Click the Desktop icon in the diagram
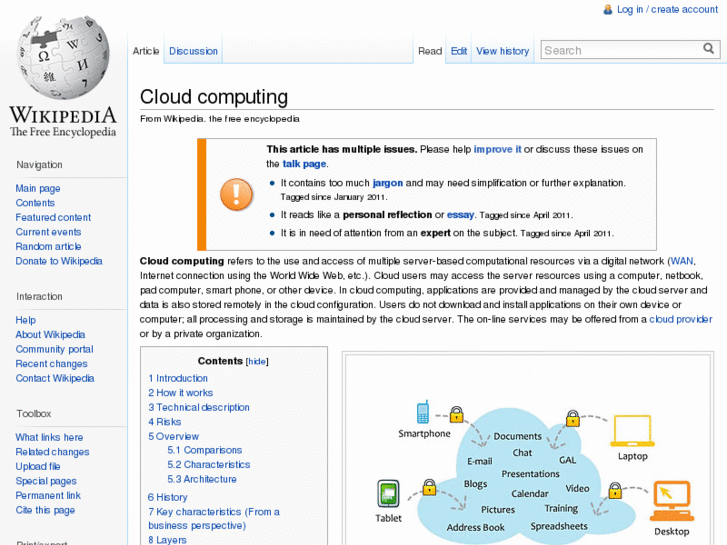Viewport: 727px width, 545px height. 671,501
